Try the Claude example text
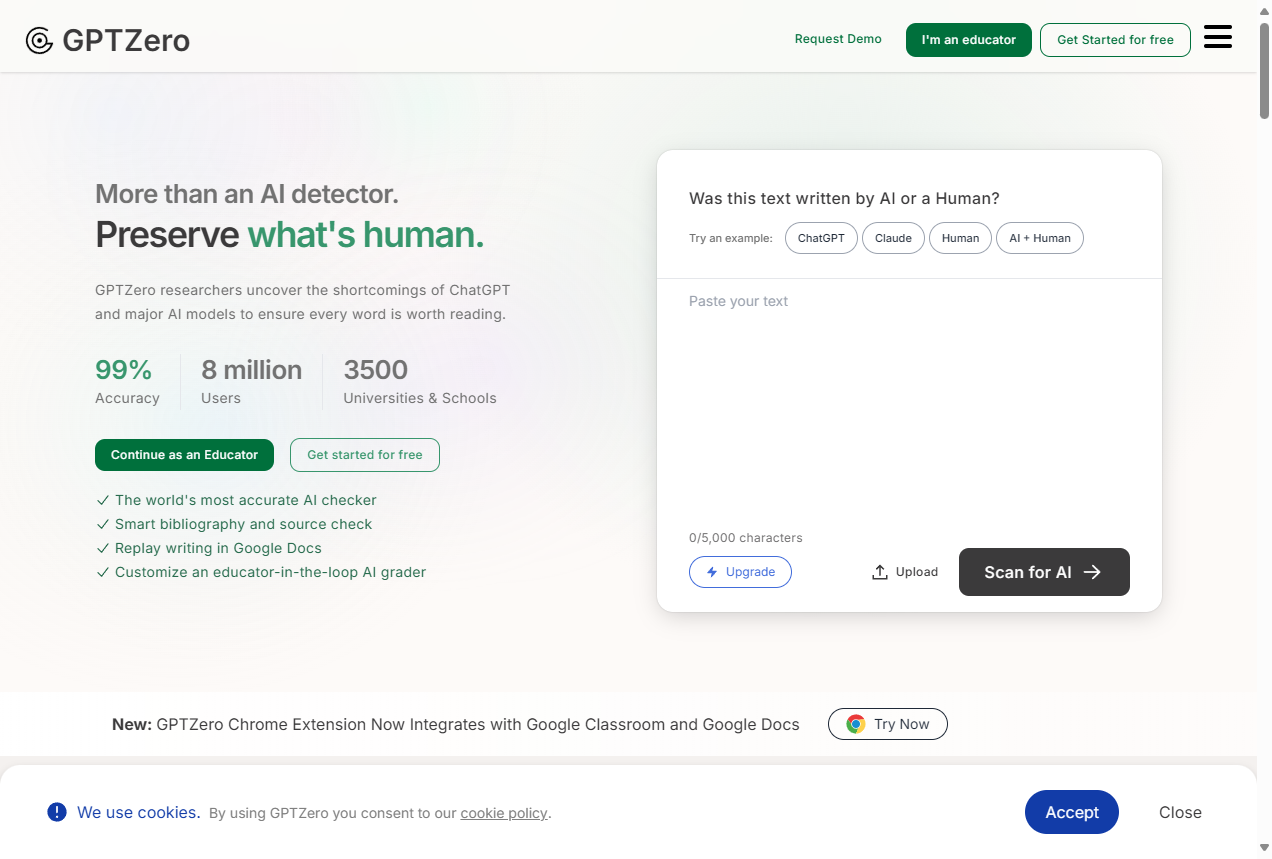Screen dimensions: 1272x859 click(x=893, y=238)
